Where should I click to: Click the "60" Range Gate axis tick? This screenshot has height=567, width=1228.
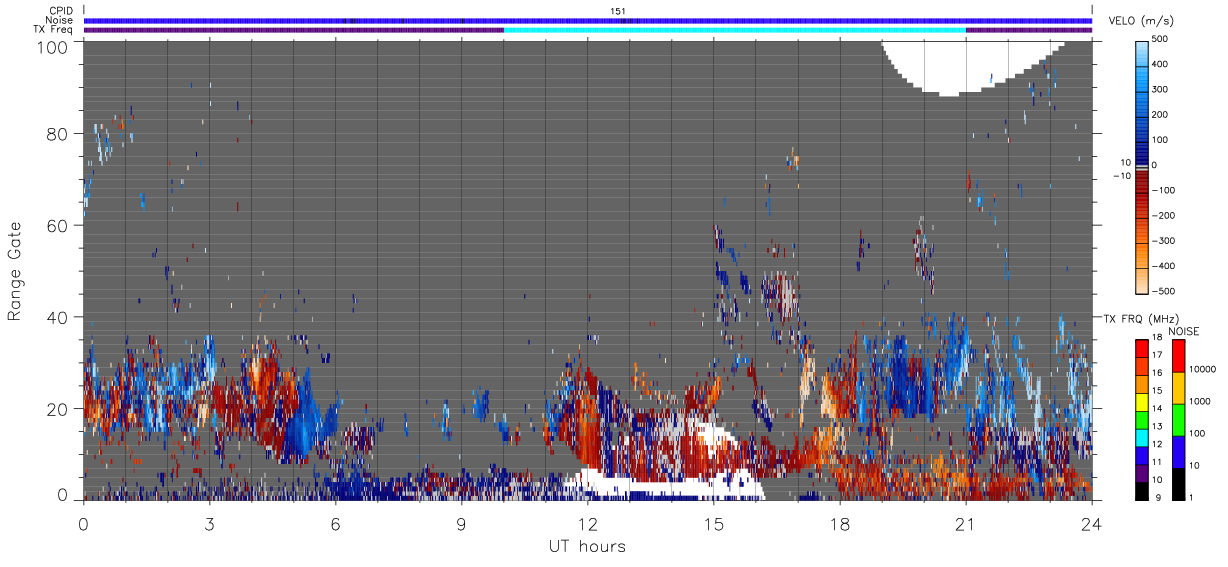pyautogui.click(x=58, y=225)
